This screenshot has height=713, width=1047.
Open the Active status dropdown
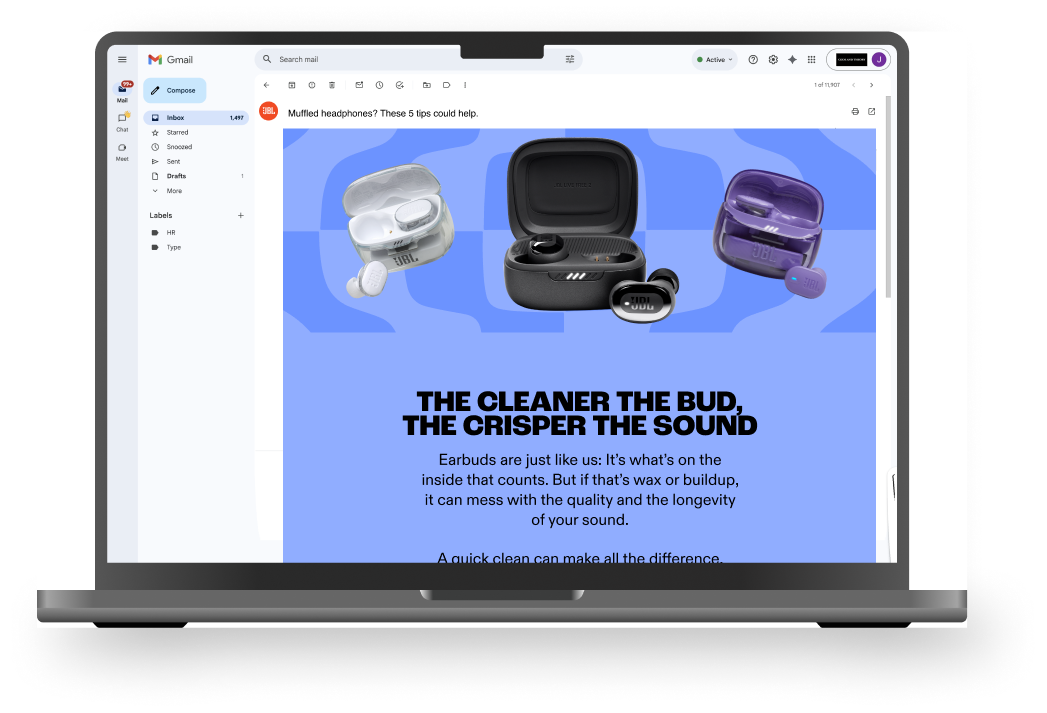point(714,59)
